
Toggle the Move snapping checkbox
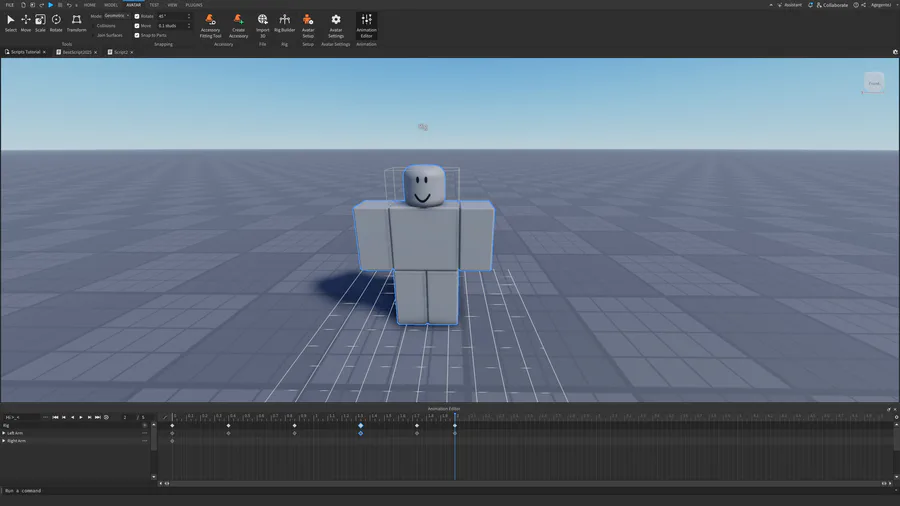(x=137, y=26)
